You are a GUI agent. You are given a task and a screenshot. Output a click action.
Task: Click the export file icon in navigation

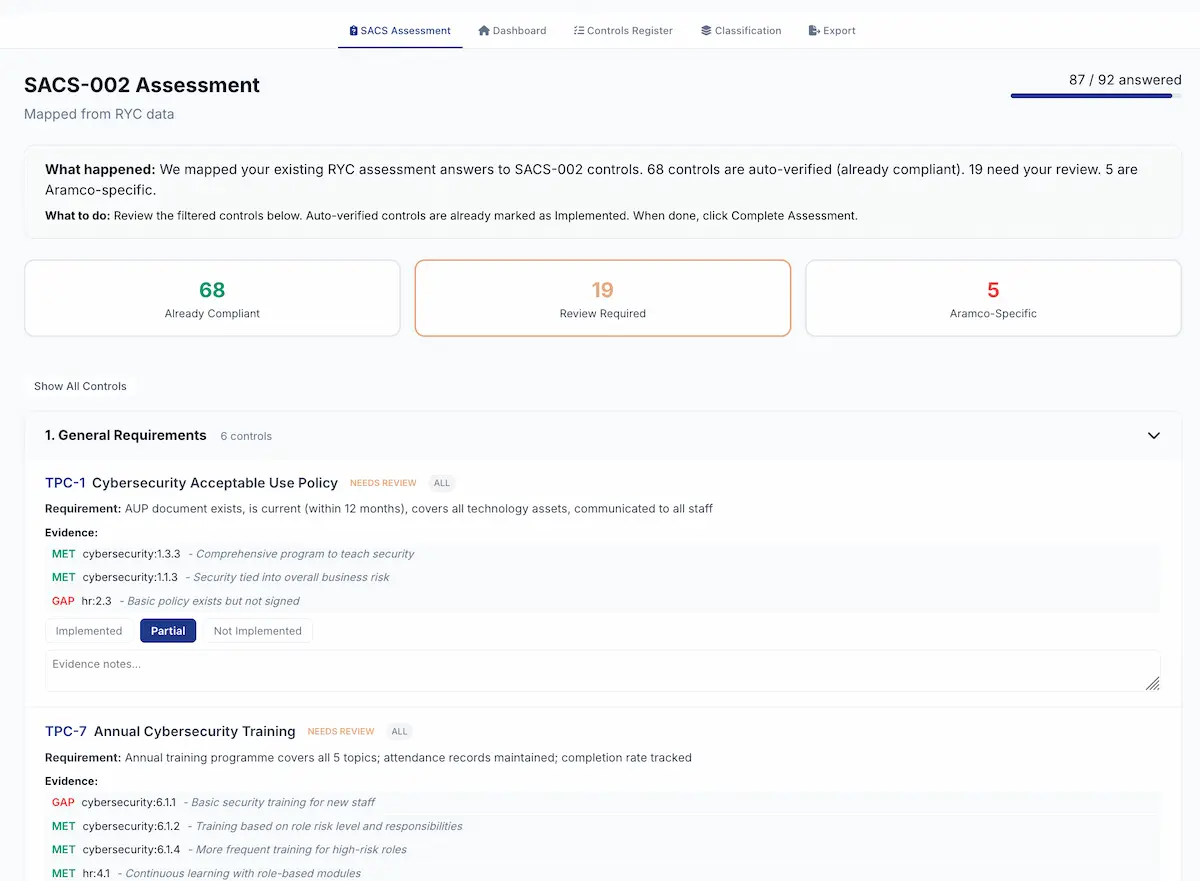811,30
